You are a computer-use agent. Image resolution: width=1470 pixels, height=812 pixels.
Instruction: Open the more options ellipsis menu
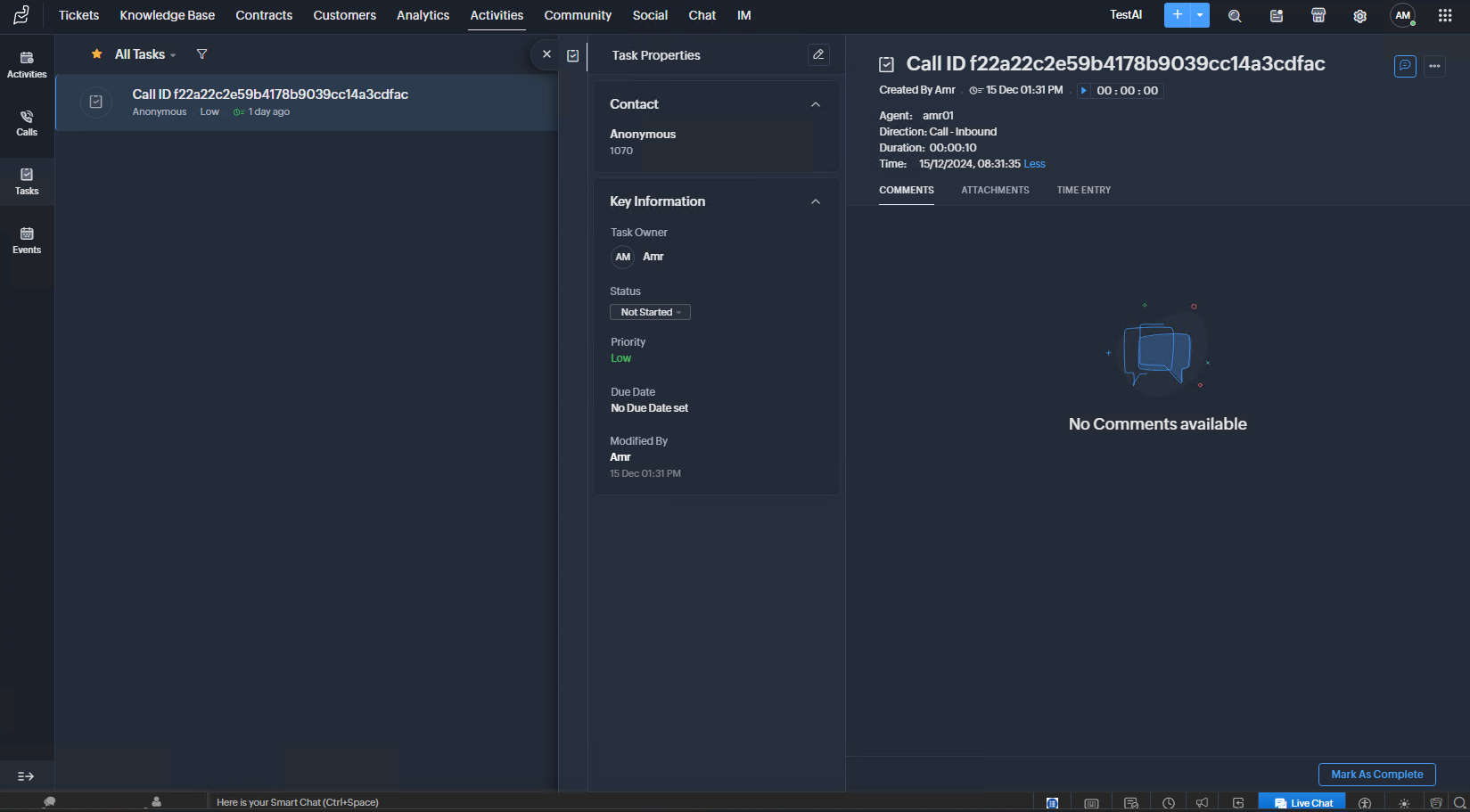1434,66
